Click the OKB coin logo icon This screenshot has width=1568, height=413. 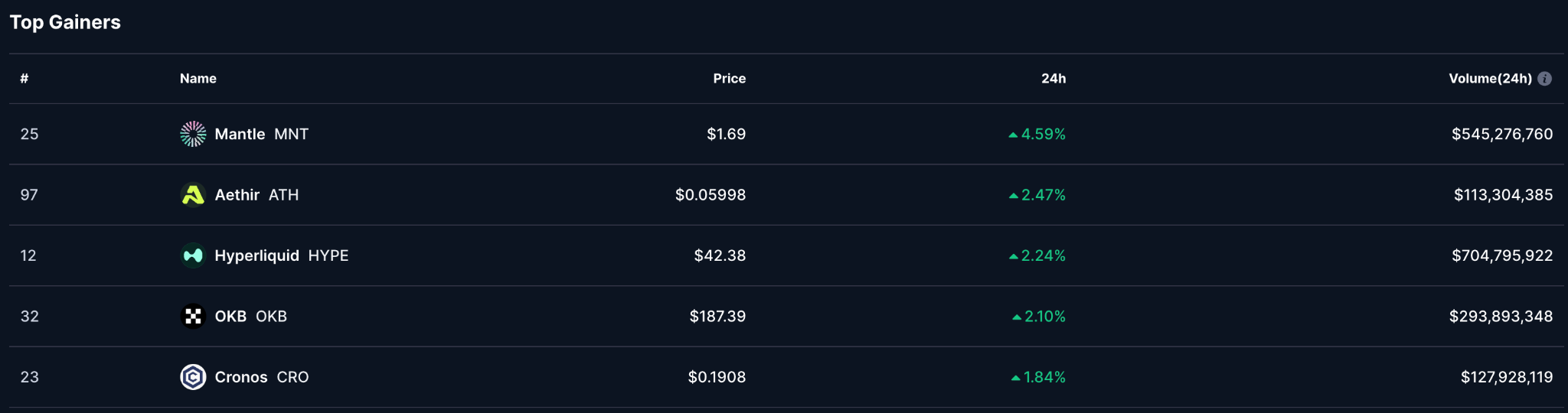coord(193,316)
